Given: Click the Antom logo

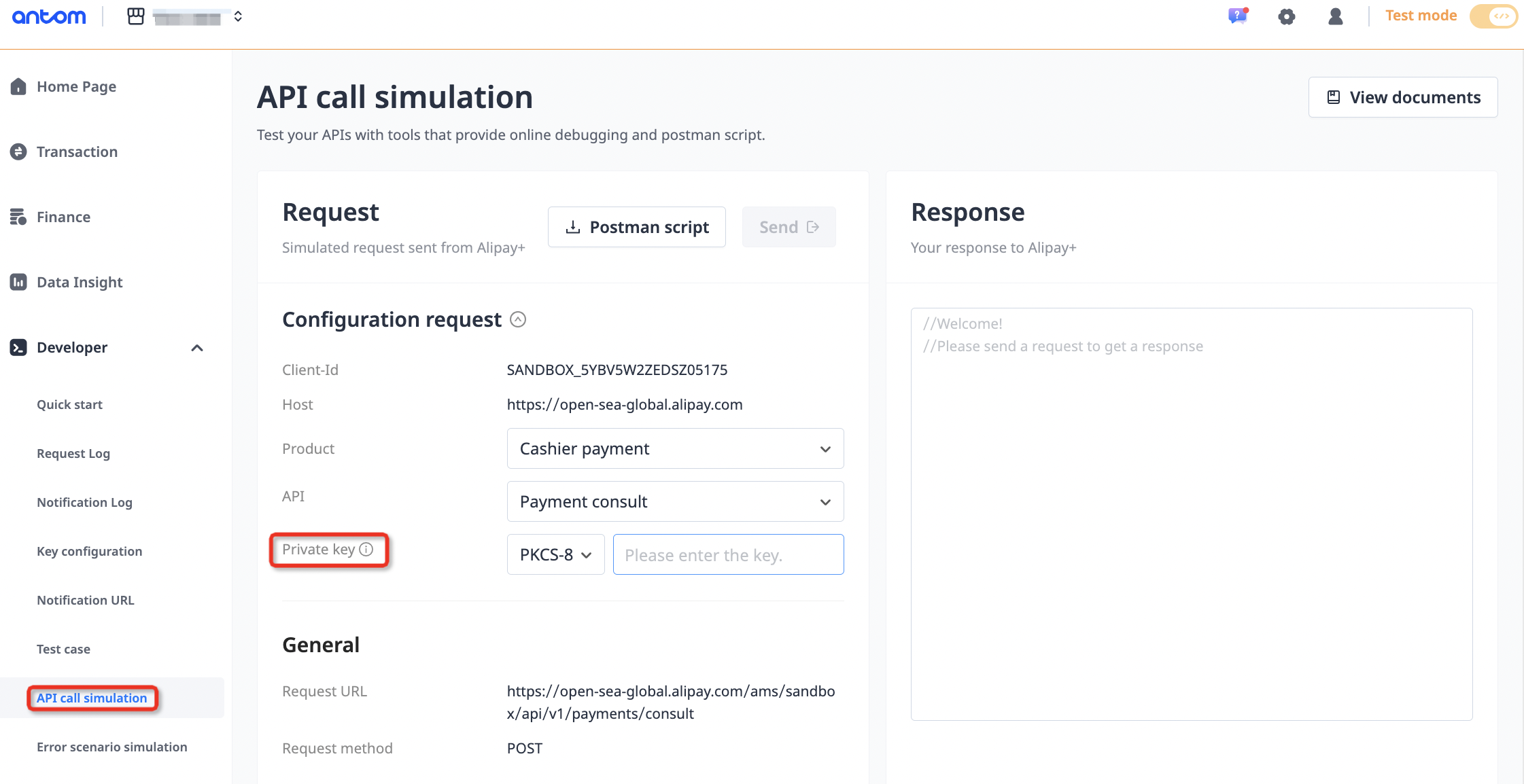Looking at the screenshot, I should tap(49, 16).
